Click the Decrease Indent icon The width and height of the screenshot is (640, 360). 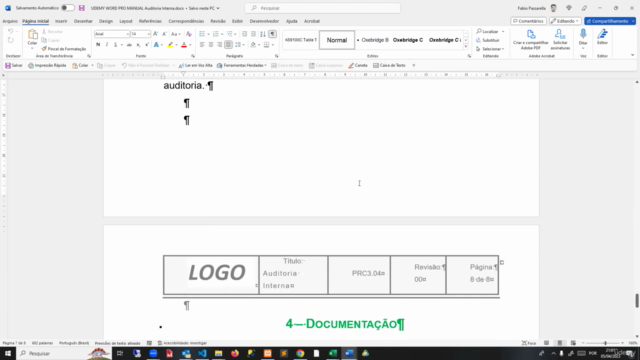point(244,34)
